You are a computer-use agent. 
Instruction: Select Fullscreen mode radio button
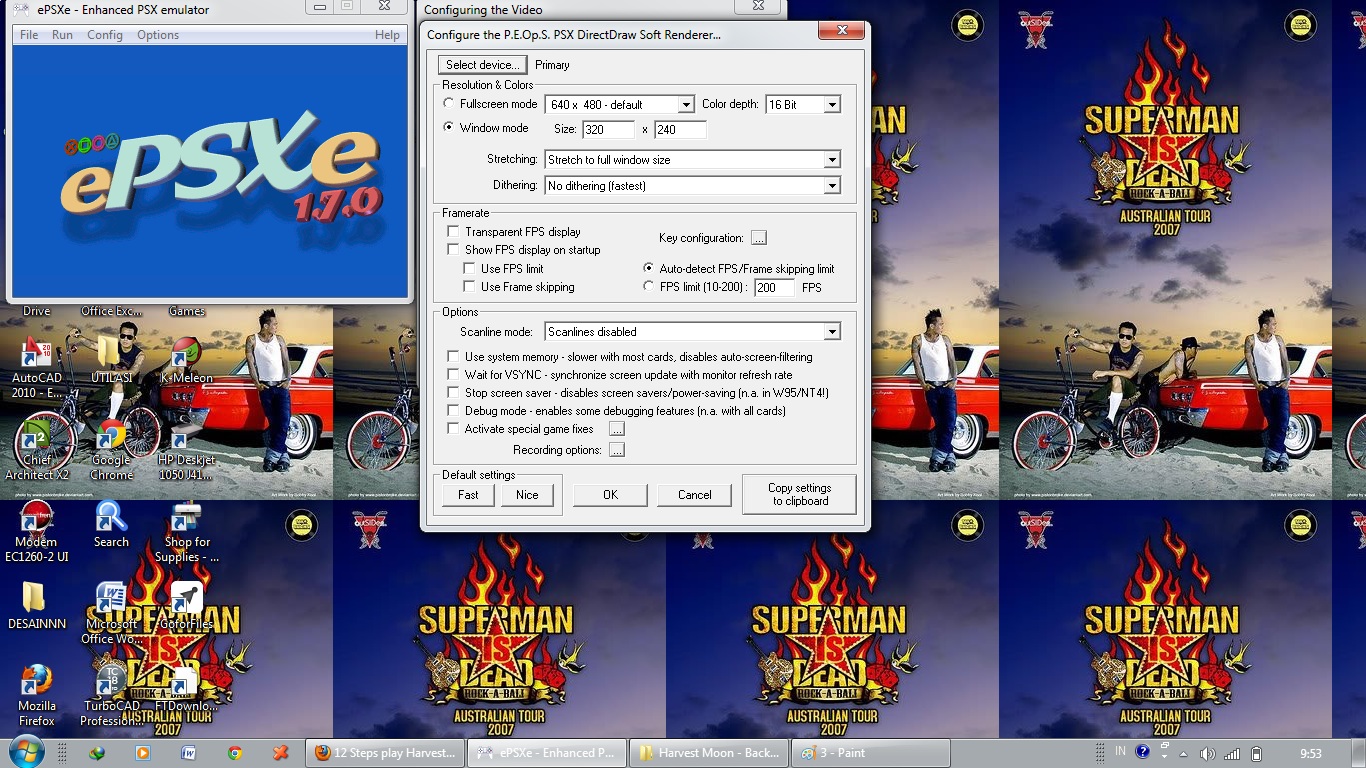coord(449,103)
